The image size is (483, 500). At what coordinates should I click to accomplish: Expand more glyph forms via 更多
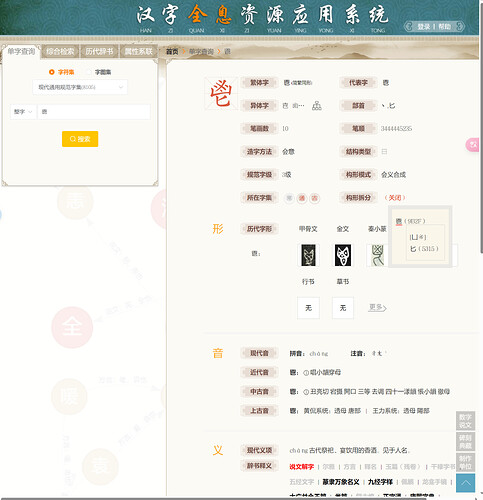pos(377,307)
